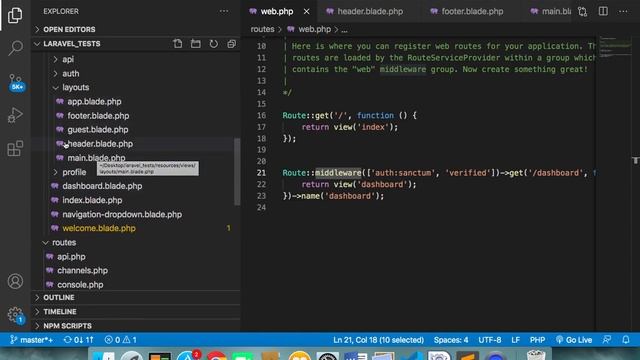The image size is (640, 360).
Task: Open the Manage gear icon
Action: click(x=16, y=315)
